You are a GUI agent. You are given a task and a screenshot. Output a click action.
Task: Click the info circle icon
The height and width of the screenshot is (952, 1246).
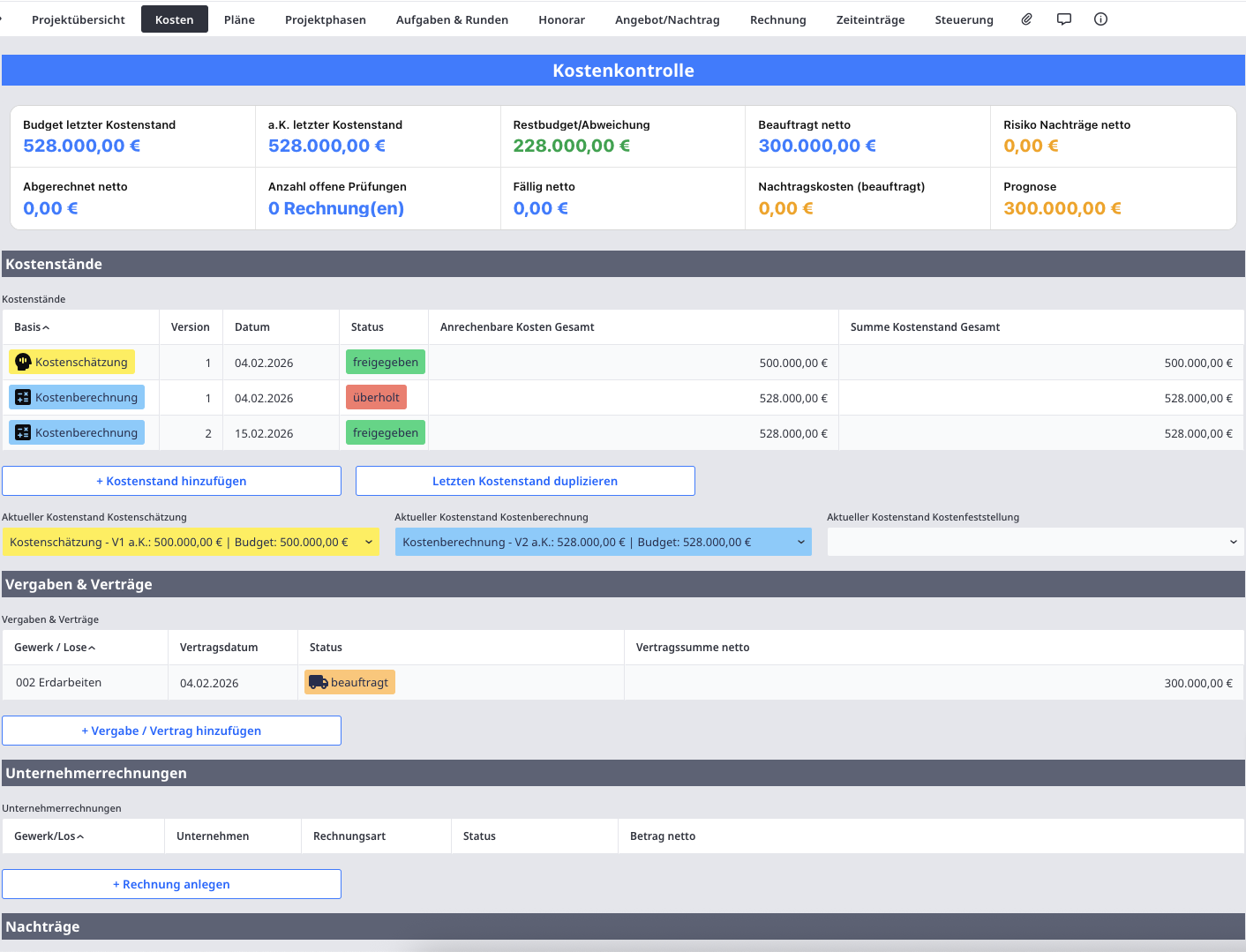click(1100, 19)
